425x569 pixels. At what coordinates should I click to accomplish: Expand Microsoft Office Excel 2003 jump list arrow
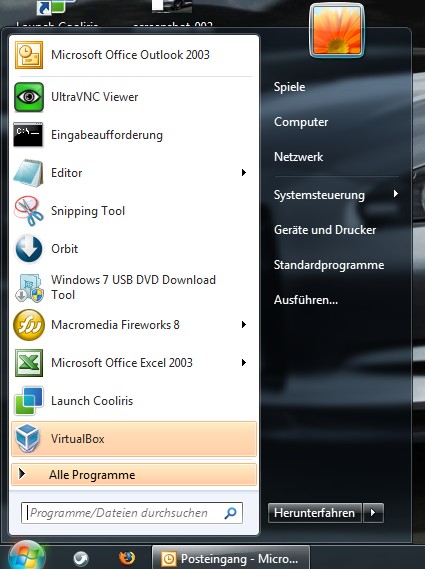coord(244,363)
